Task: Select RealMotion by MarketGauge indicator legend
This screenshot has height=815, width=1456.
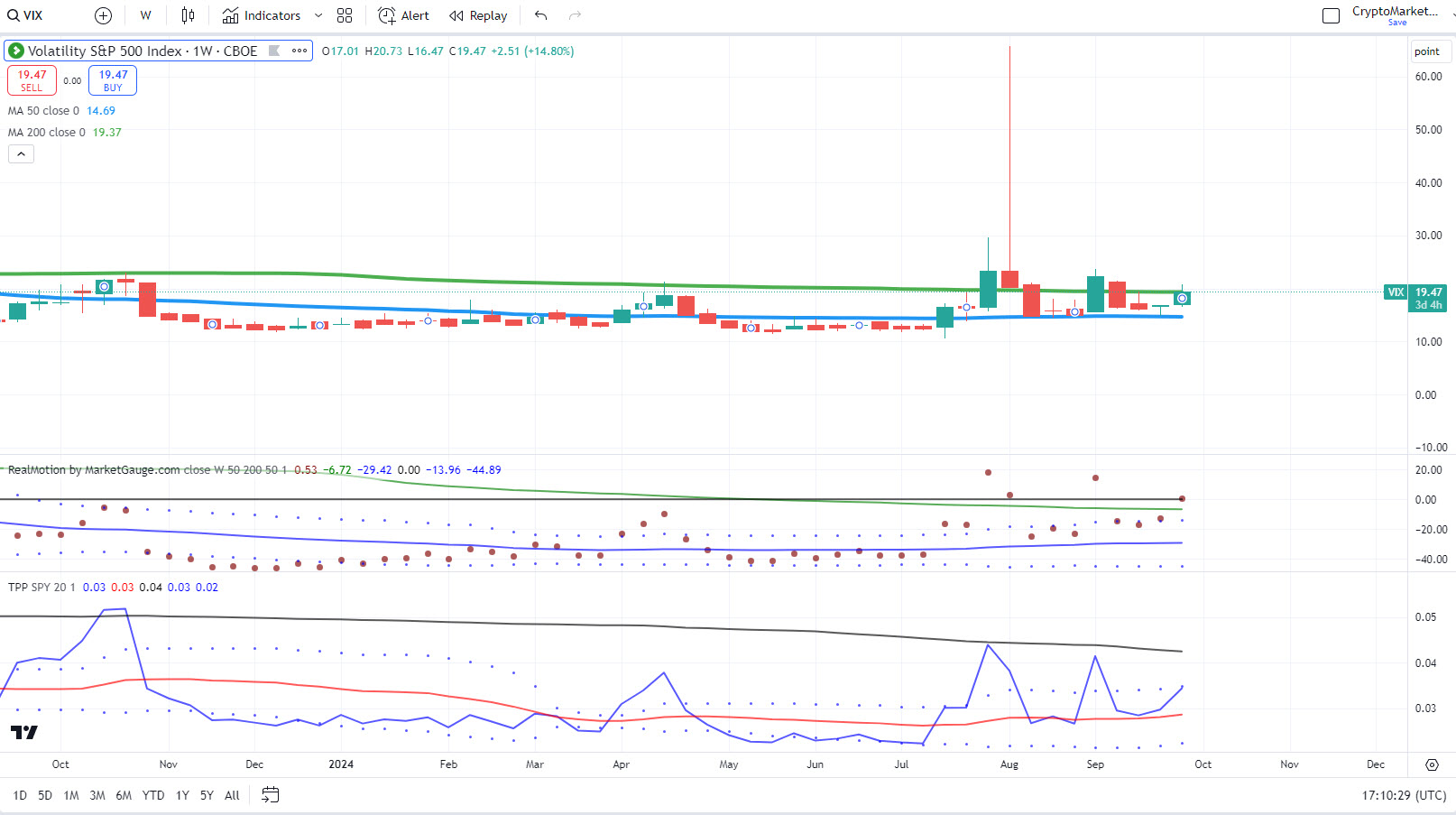Action: tap(94, 470)
